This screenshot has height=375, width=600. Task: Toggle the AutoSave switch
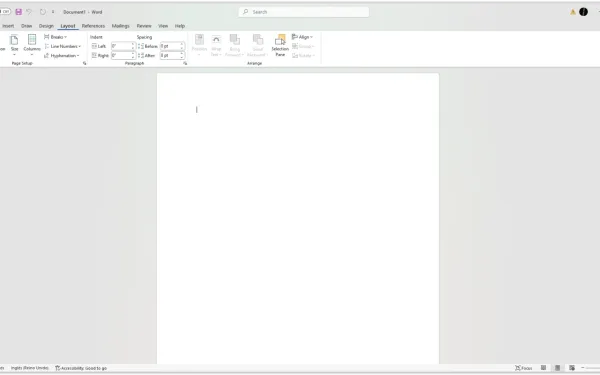point(5,12)
